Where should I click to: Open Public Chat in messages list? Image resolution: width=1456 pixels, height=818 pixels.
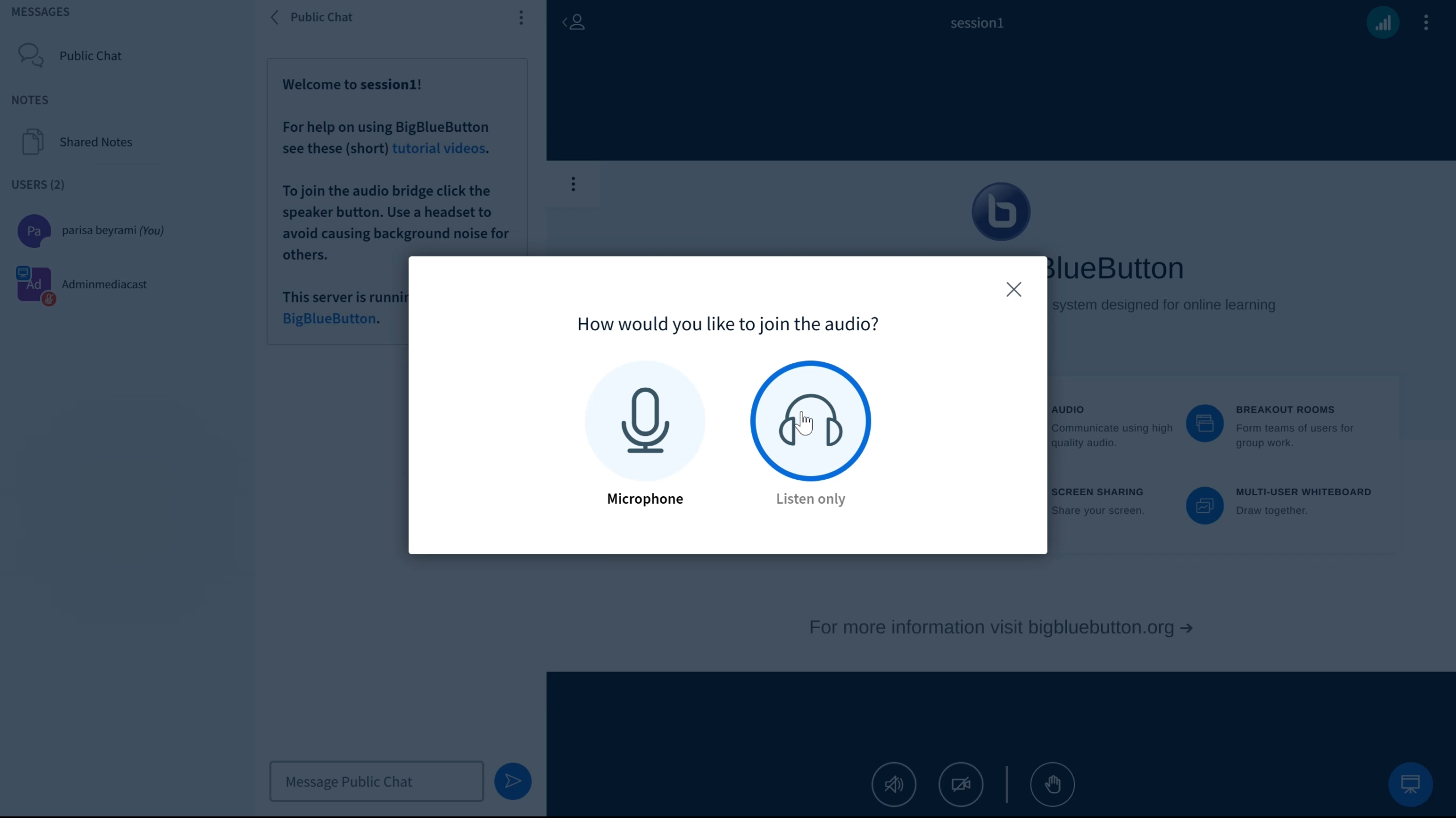coord(90,56)
